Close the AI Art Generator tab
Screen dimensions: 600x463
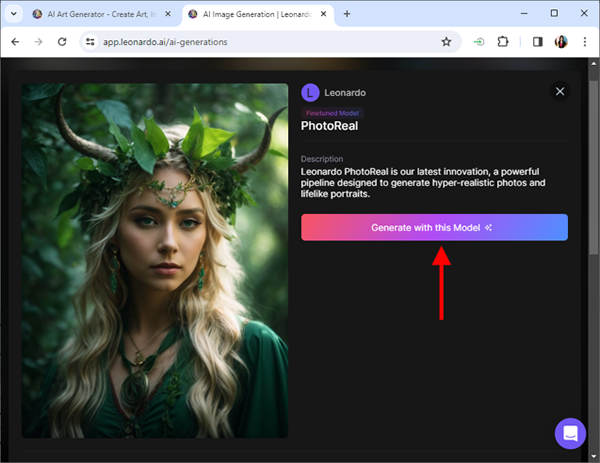[x=168, y=14]
